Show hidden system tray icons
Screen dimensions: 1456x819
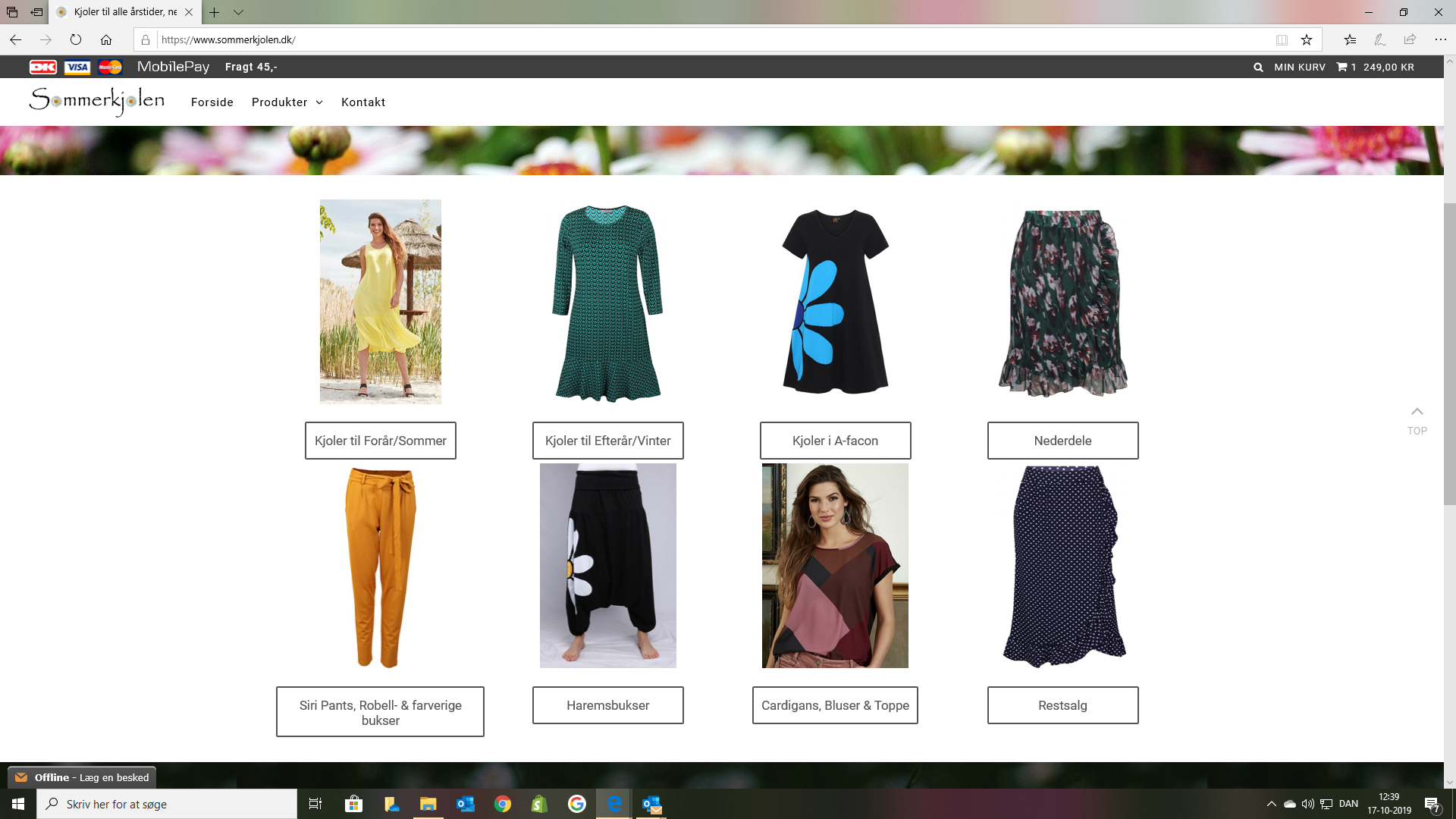tap(1271, 804)
